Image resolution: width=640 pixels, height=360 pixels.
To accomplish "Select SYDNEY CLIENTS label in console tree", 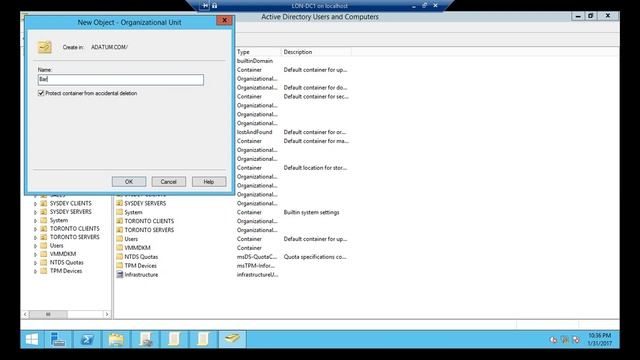I will point(71,203).
